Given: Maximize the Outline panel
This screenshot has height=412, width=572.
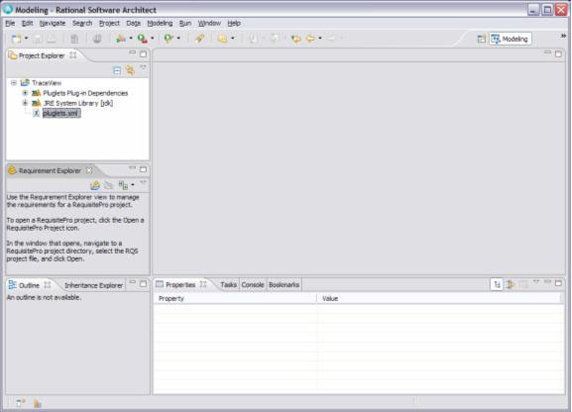Looking at the screenshot, I should (x=143, y=284).
